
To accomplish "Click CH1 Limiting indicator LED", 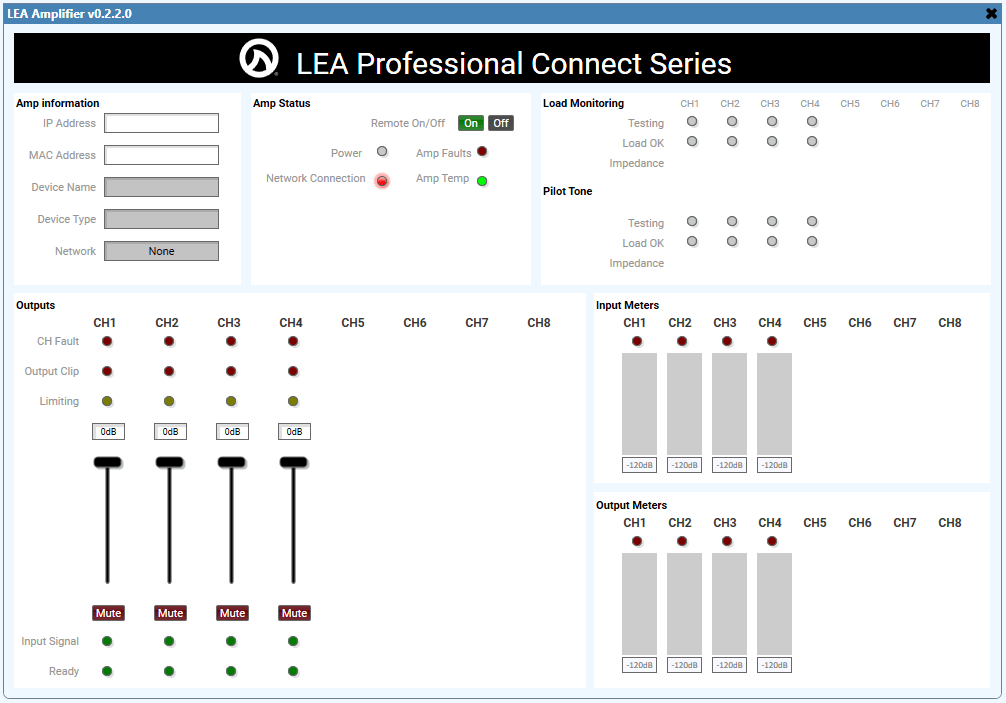I will tap(107, 402).
